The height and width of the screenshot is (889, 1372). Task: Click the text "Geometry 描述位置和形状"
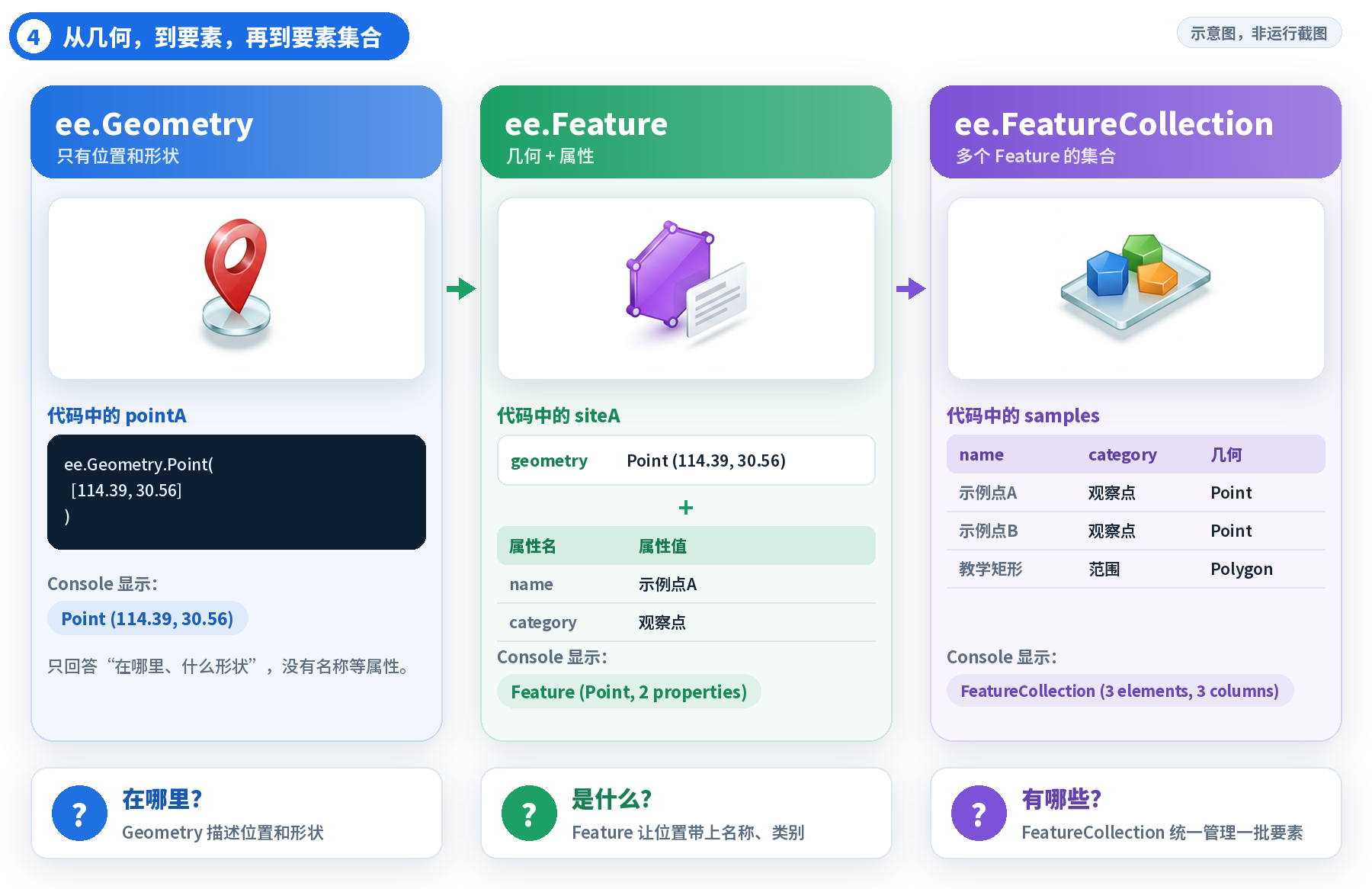click(223, 833)
